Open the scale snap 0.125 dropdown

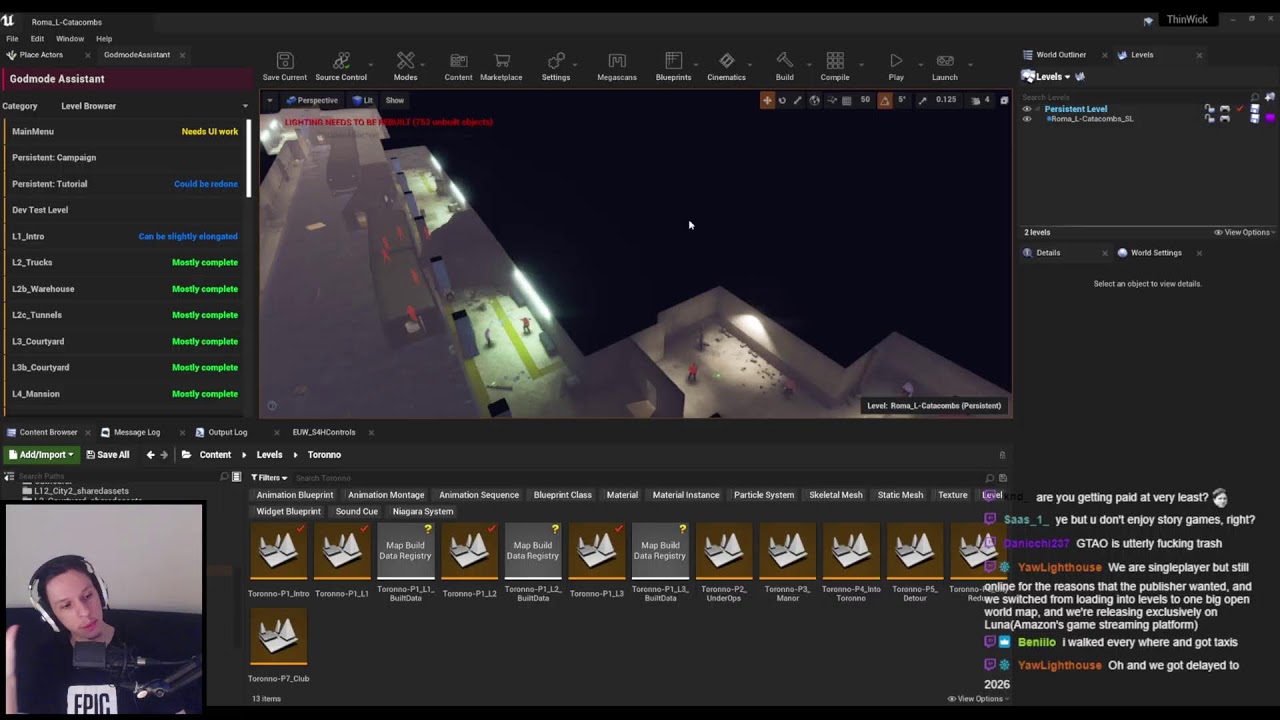coord(946,100)
